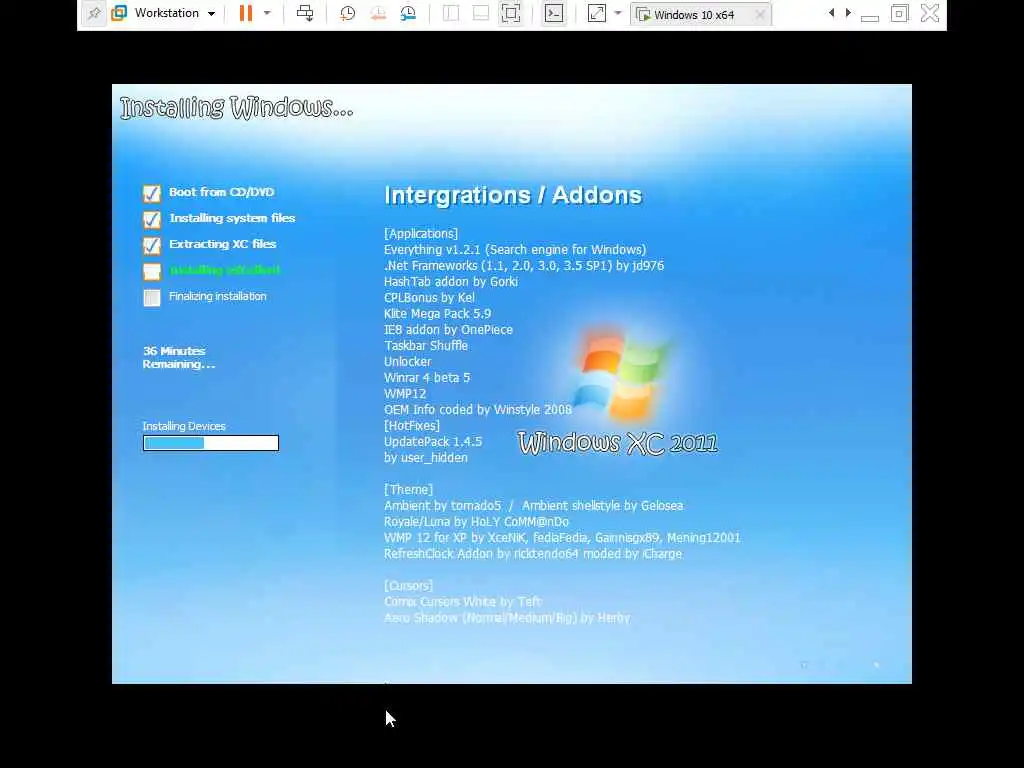Screen dimensions: 1024x768
Task: Pause the virtual machine
Action: [246, 13]
